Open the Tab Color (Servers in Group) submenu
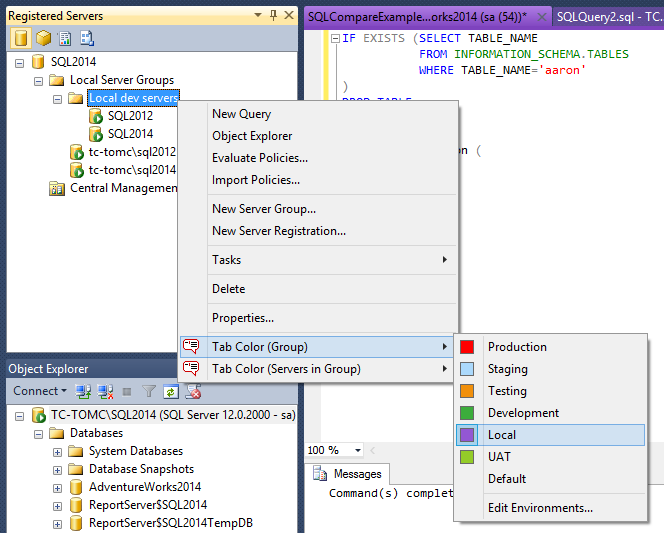Image resolution: width=664 pixels, height=533 pixels. click(x=286, y=369)
